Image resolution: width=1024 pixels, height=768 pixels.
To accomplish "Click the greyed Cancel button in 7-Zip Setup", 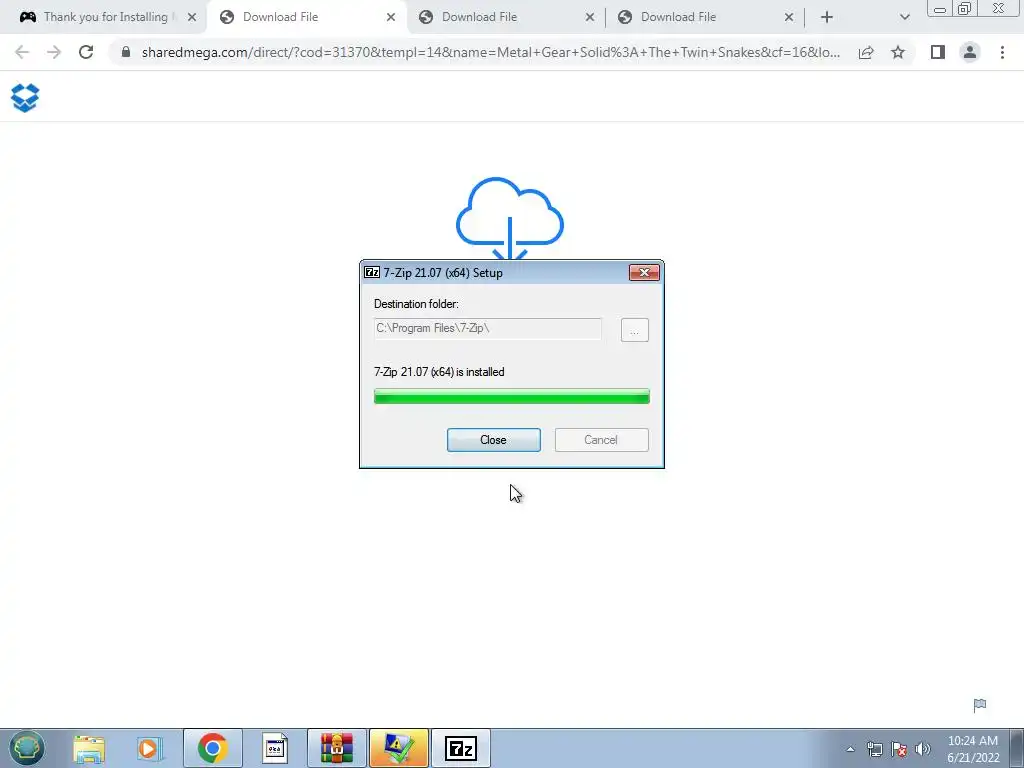I will tap(601, 440).
